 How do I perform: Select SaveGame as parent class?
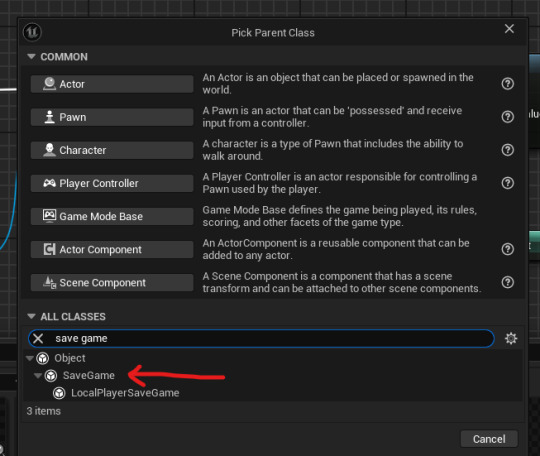click(89, 375)
